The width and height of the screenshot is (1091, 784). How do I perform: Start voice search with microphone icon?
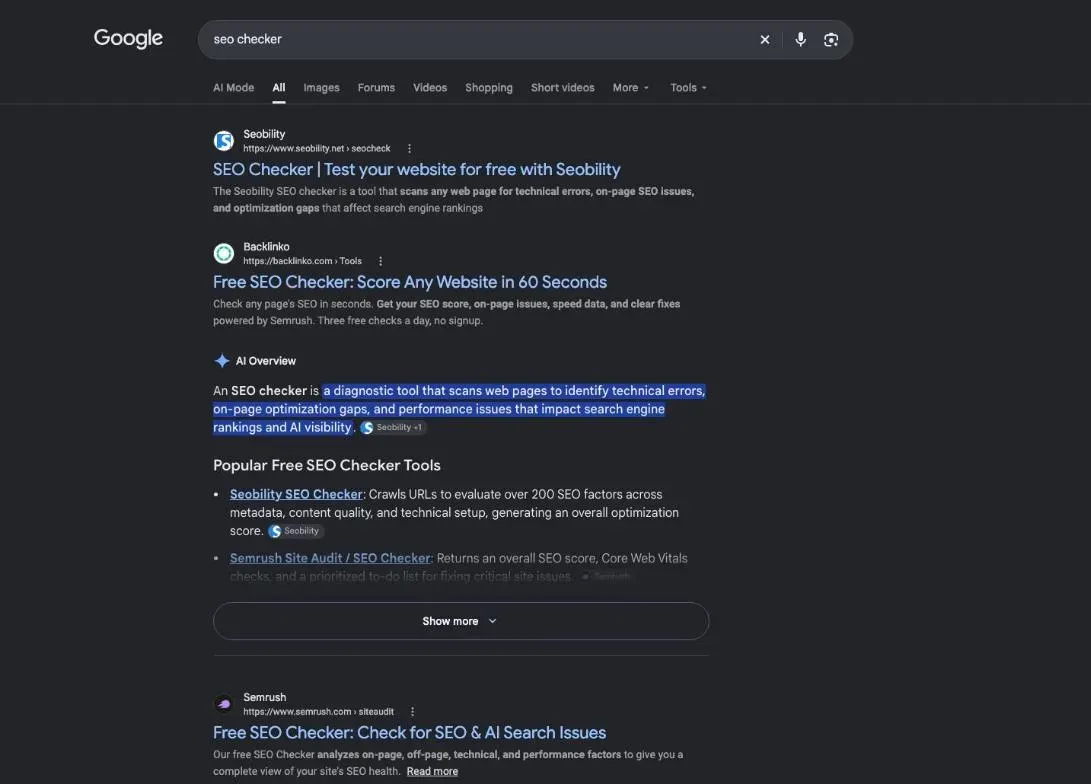[x=801, y=40]
